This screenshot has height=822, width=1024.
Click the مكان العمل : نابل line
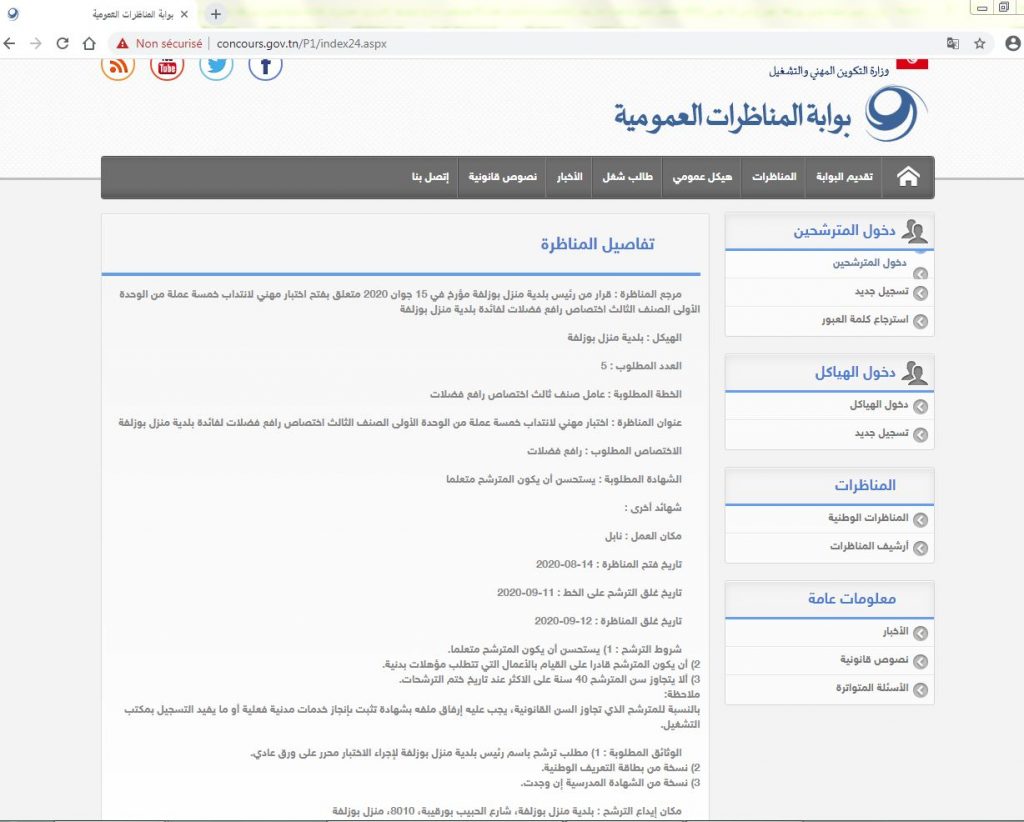point(643,536)
